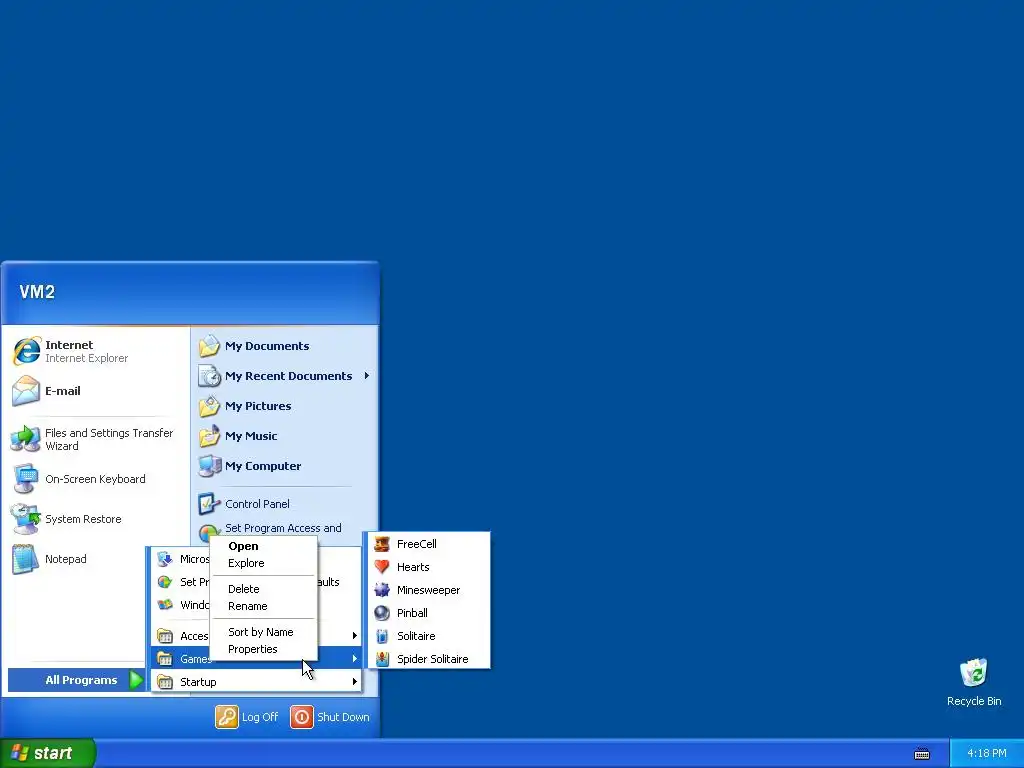1024x768 pixels.
Task: Select Delete from the context menu
Action: (x=264, y=589)
